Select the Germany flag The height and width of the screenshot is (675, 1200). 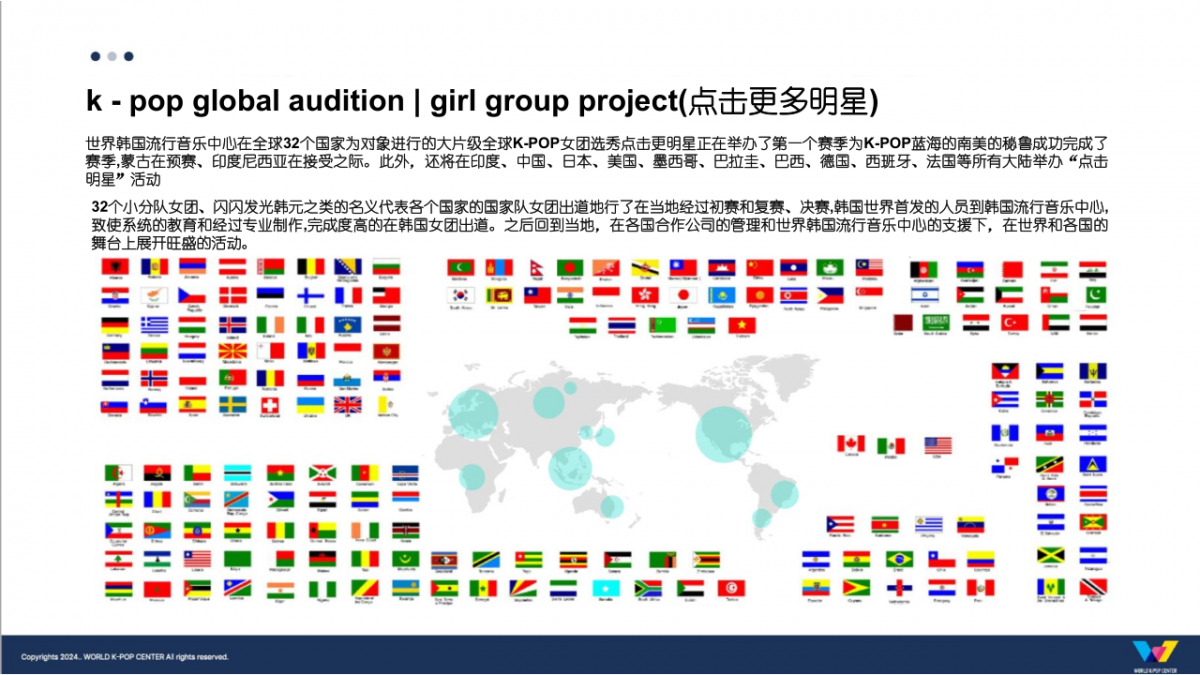point(114,324)
